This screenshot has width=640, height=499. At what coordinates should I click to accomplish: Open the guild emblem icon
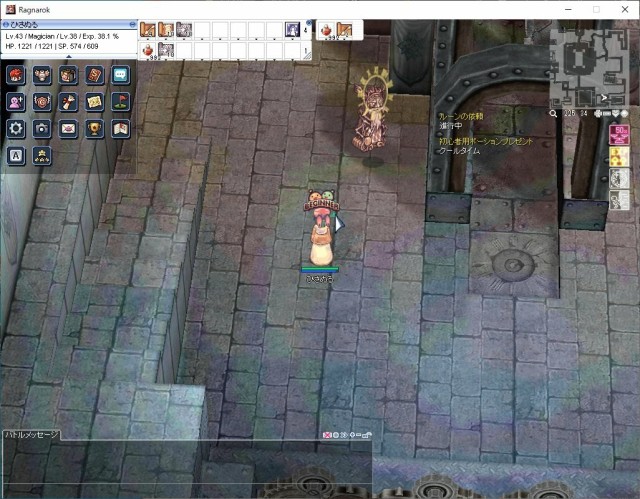coord(42,102)
